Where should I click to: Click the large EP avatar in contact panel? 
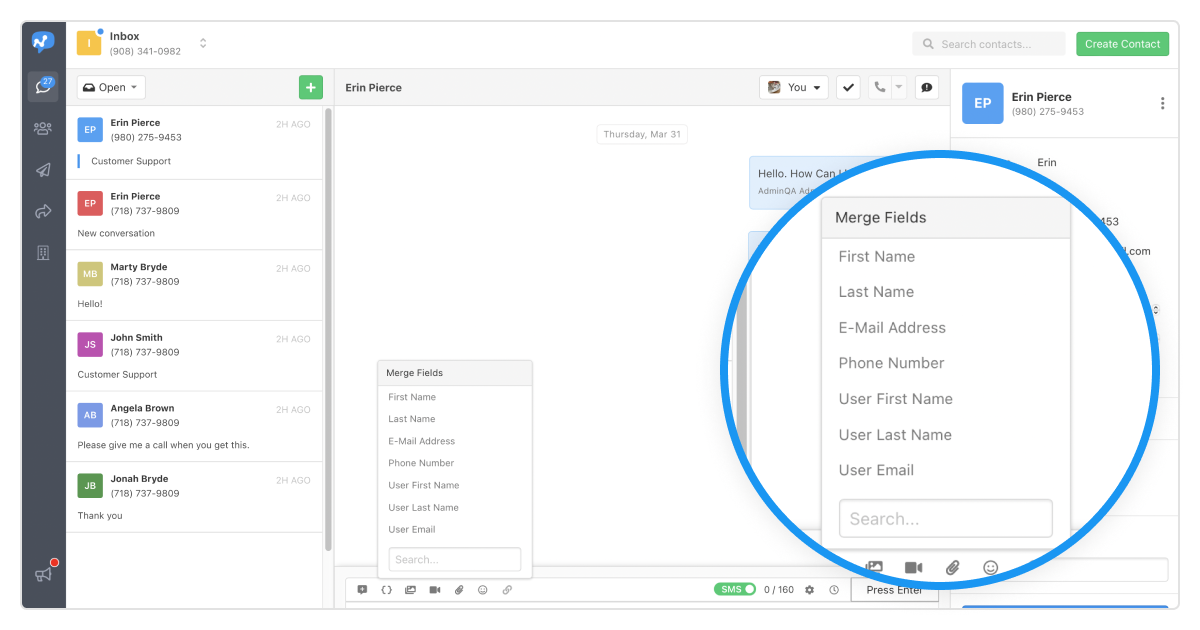click(x=983, y=103)
